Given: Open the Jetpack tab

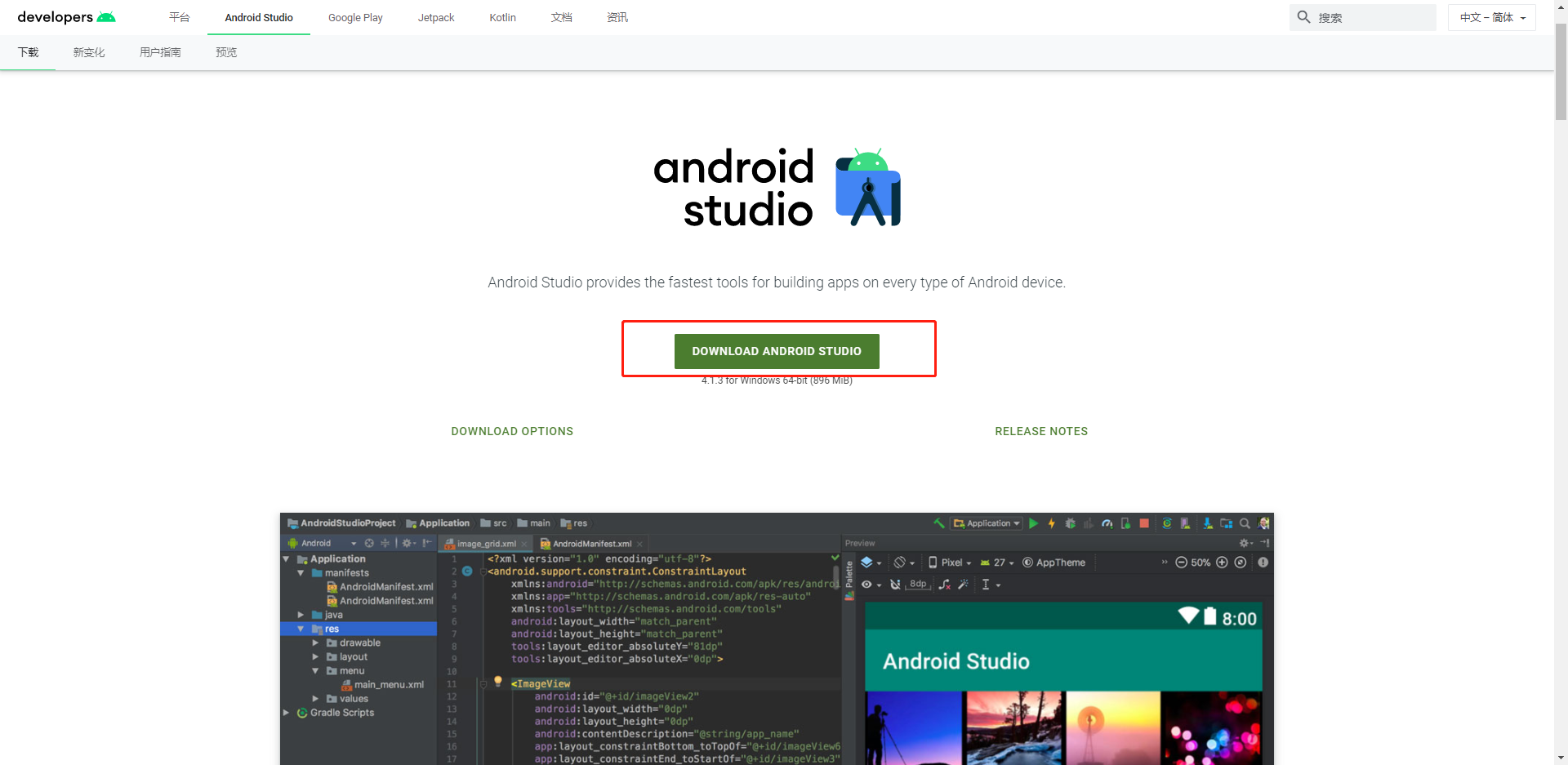Looking at the screenshot, I should pos(436,17).
